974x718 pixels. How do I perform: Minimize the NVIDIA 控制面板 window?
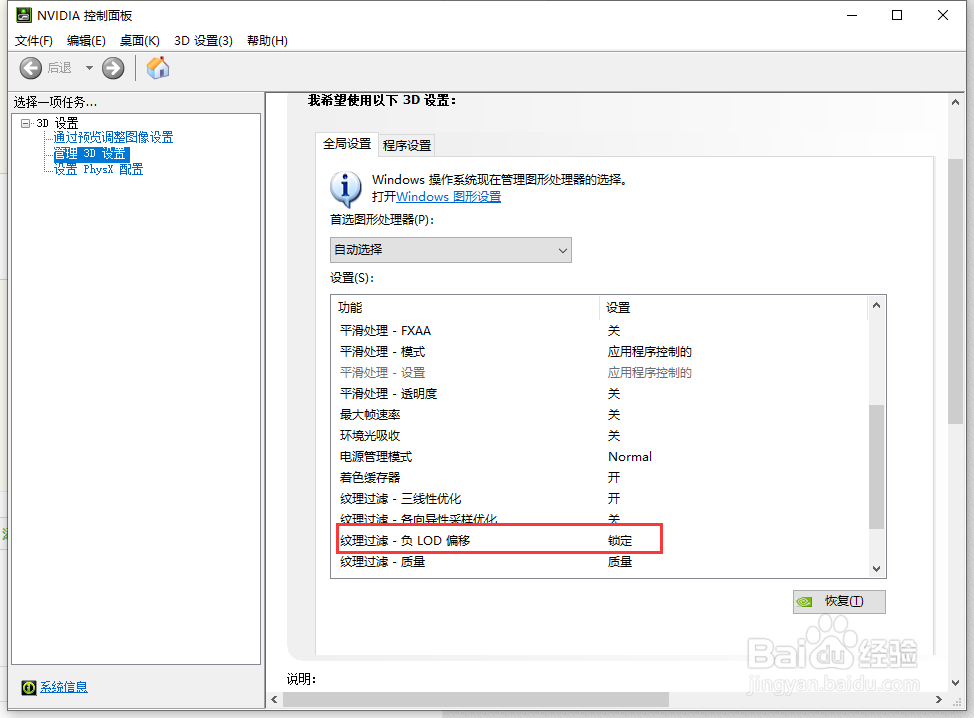point(852,15)
